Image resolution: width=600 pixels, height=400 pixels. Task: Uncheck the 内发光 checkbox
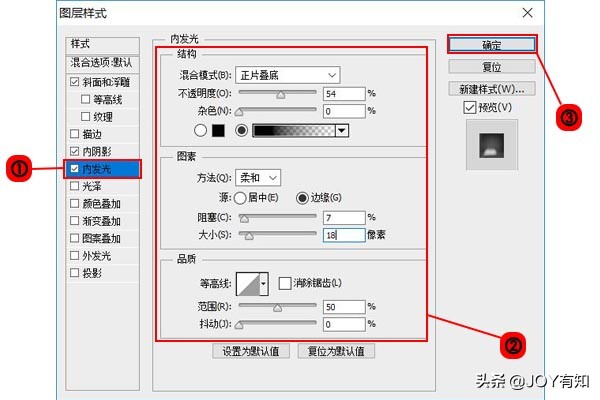point(75,169)
